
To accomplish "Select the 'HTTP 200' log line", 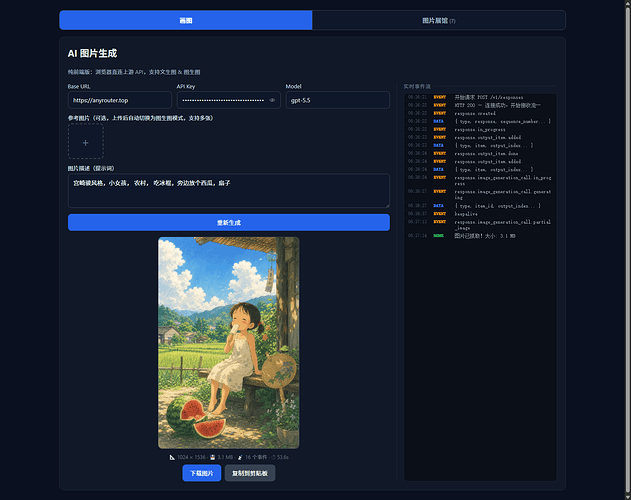I will [480, 105].
